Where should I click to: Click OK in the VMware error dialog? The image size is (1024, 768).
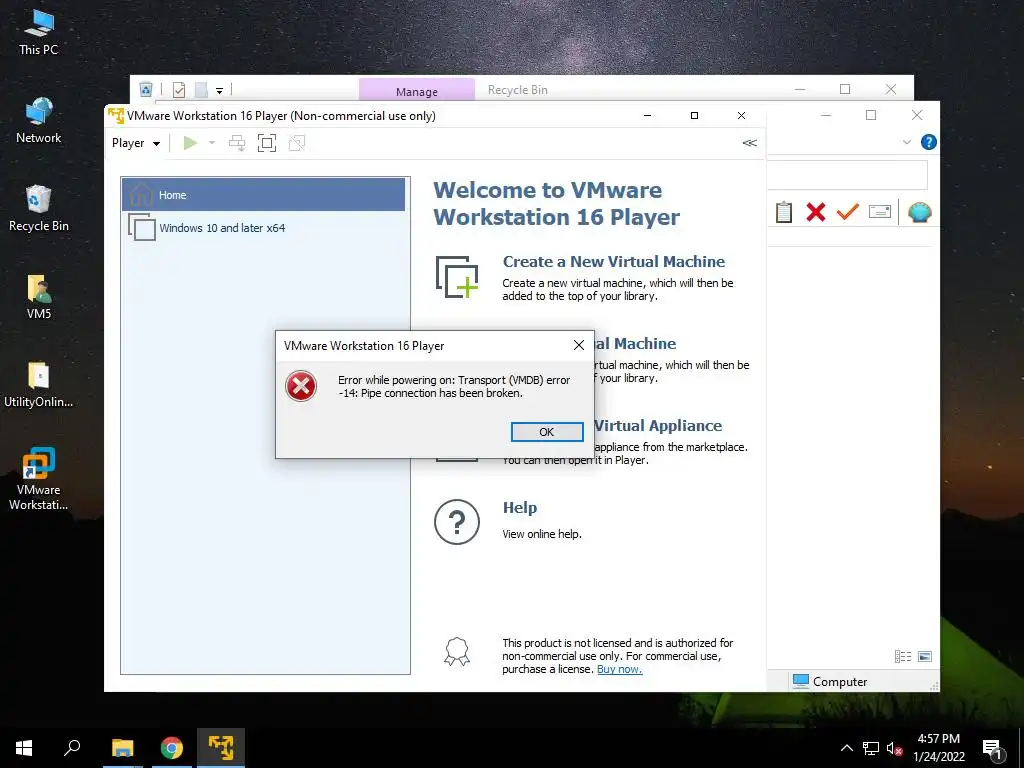547,432
